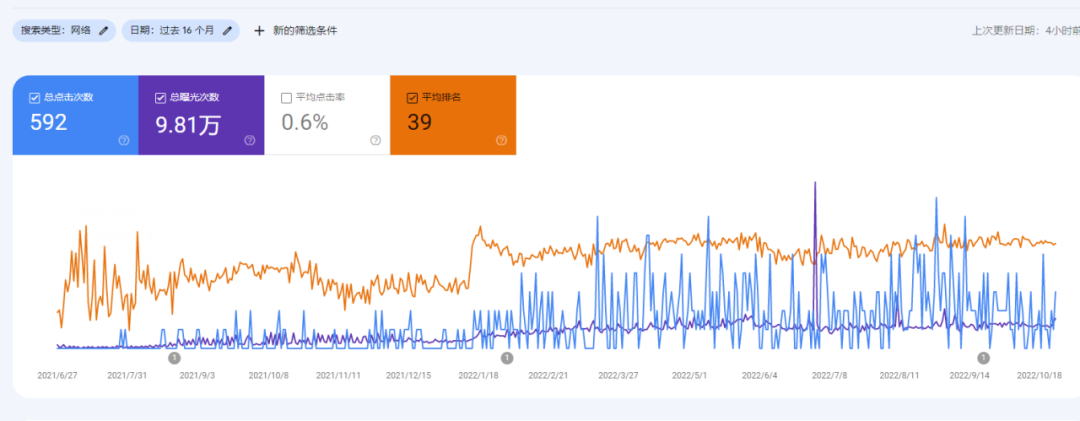The height and width of the screenshot is (421, 1080).
Task: Open the 搜索类型：网络 filter chip
Action: click(x=56, y=31)
